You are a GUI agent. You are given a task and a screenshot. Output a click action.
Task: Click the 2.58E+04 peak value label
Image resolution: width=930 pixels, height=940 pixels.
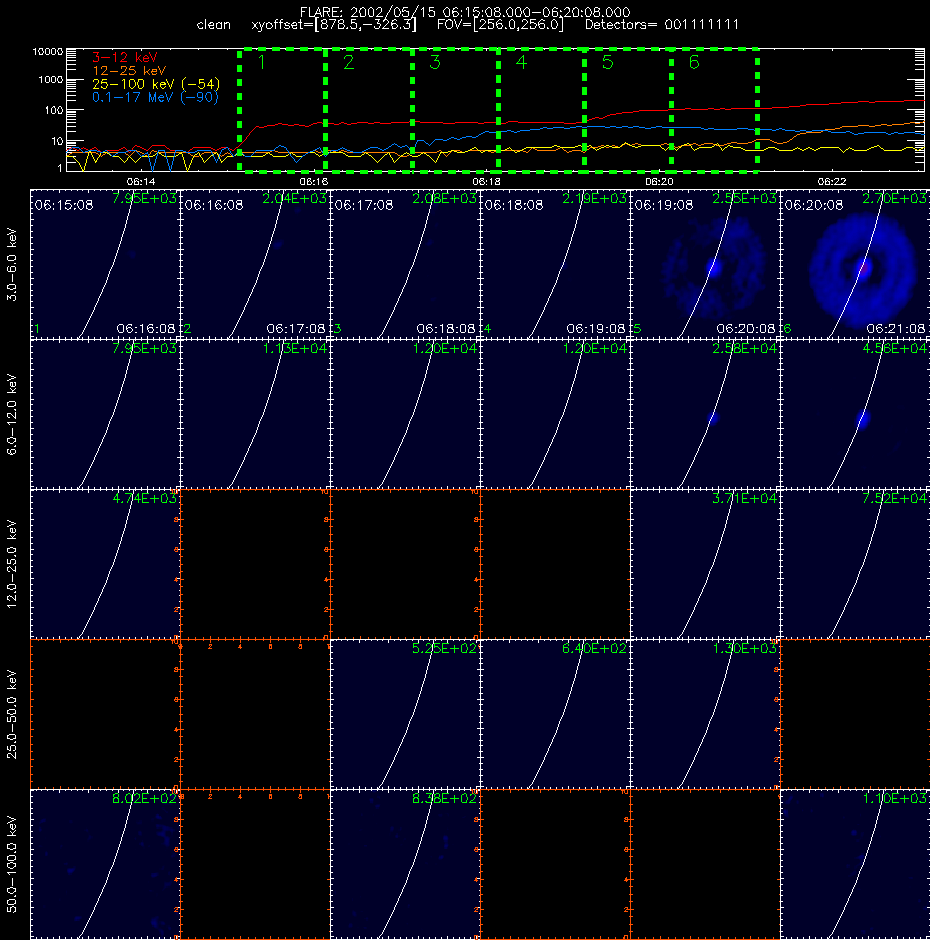(x=745, y=348)
